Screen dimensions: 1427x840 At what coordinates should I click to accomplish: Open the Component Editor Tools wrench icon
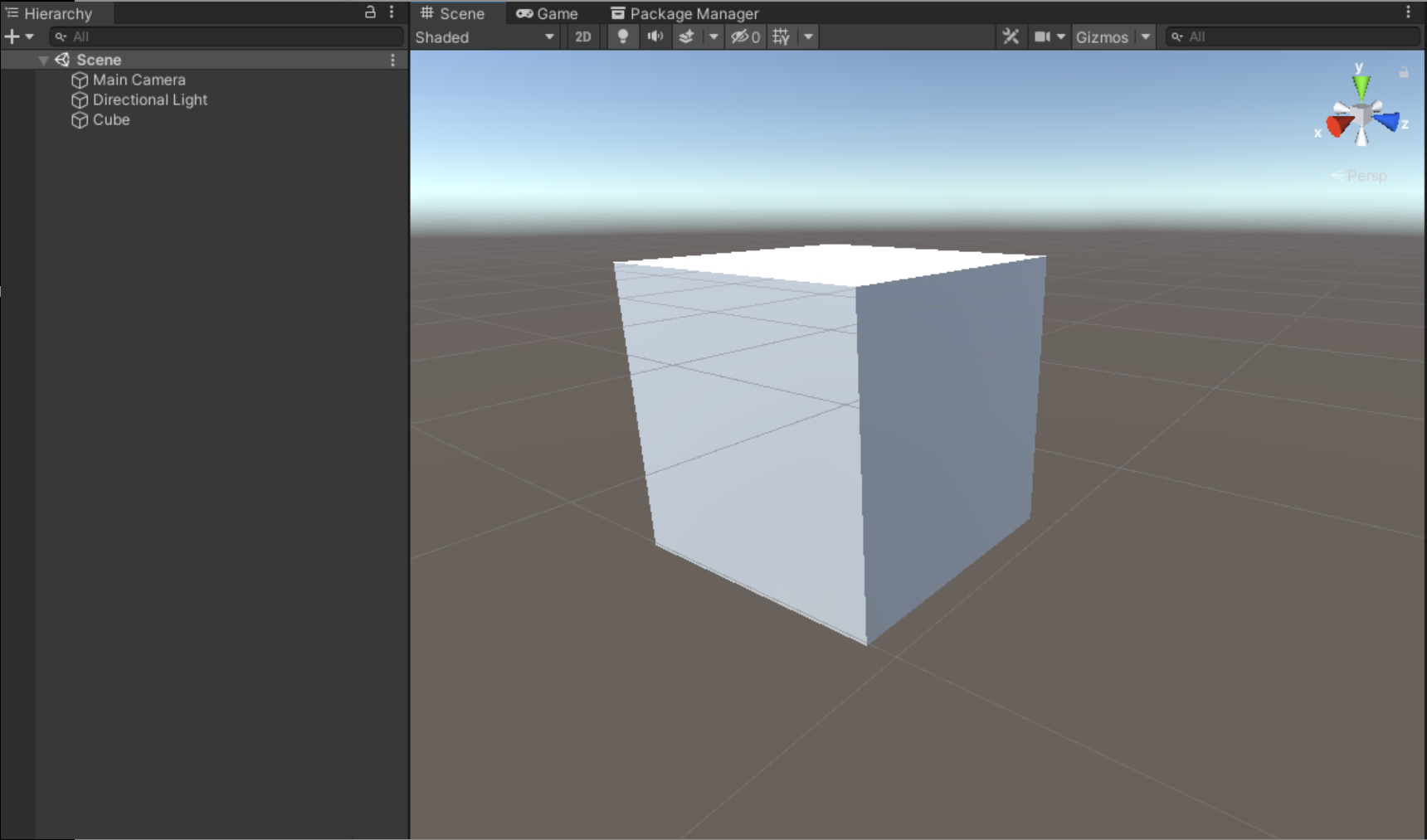(x=1011, y=36)
